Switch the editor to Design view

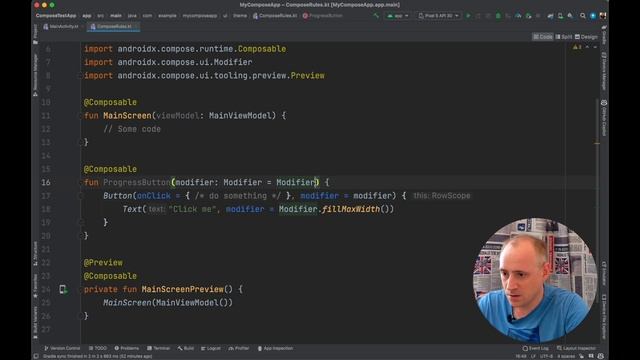pos(586,37)
